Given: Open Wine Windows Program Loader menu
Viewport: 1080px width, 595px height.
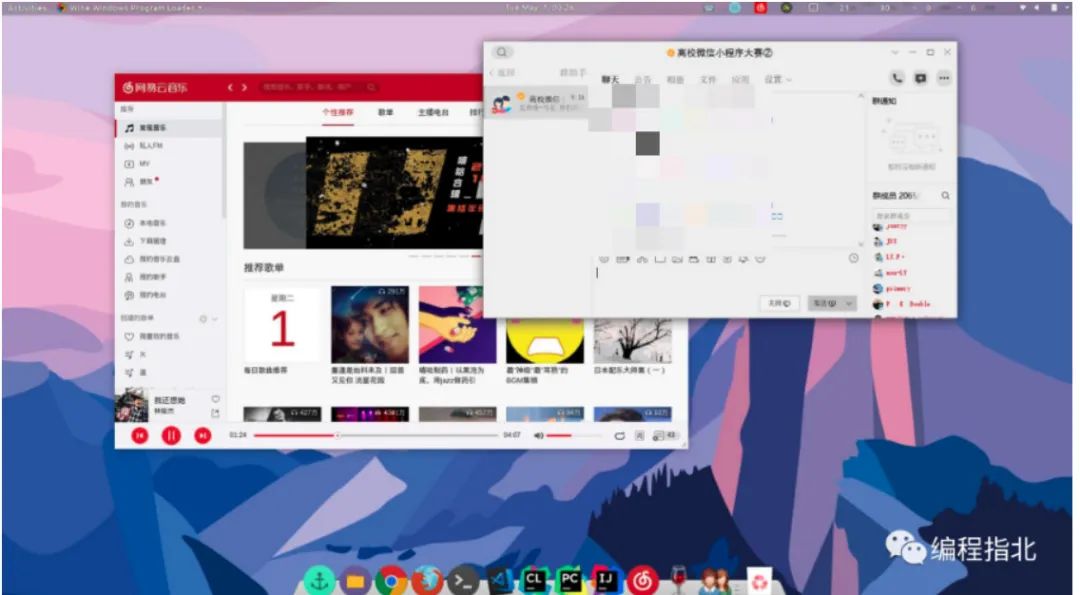Looking at the screenshot, I should pos(130,8).
